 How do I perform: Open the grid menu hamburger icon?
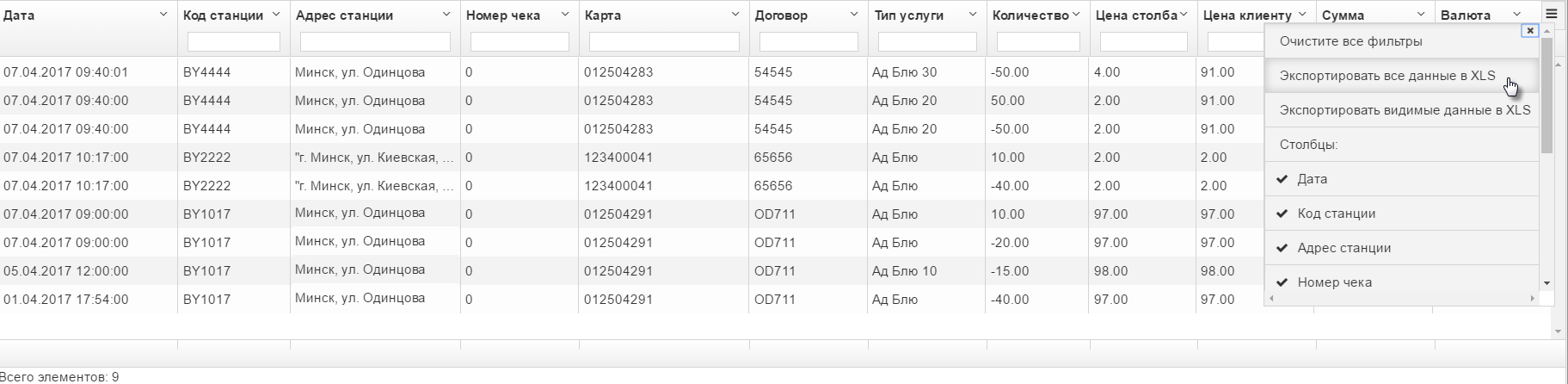[x=1550, y=14]
